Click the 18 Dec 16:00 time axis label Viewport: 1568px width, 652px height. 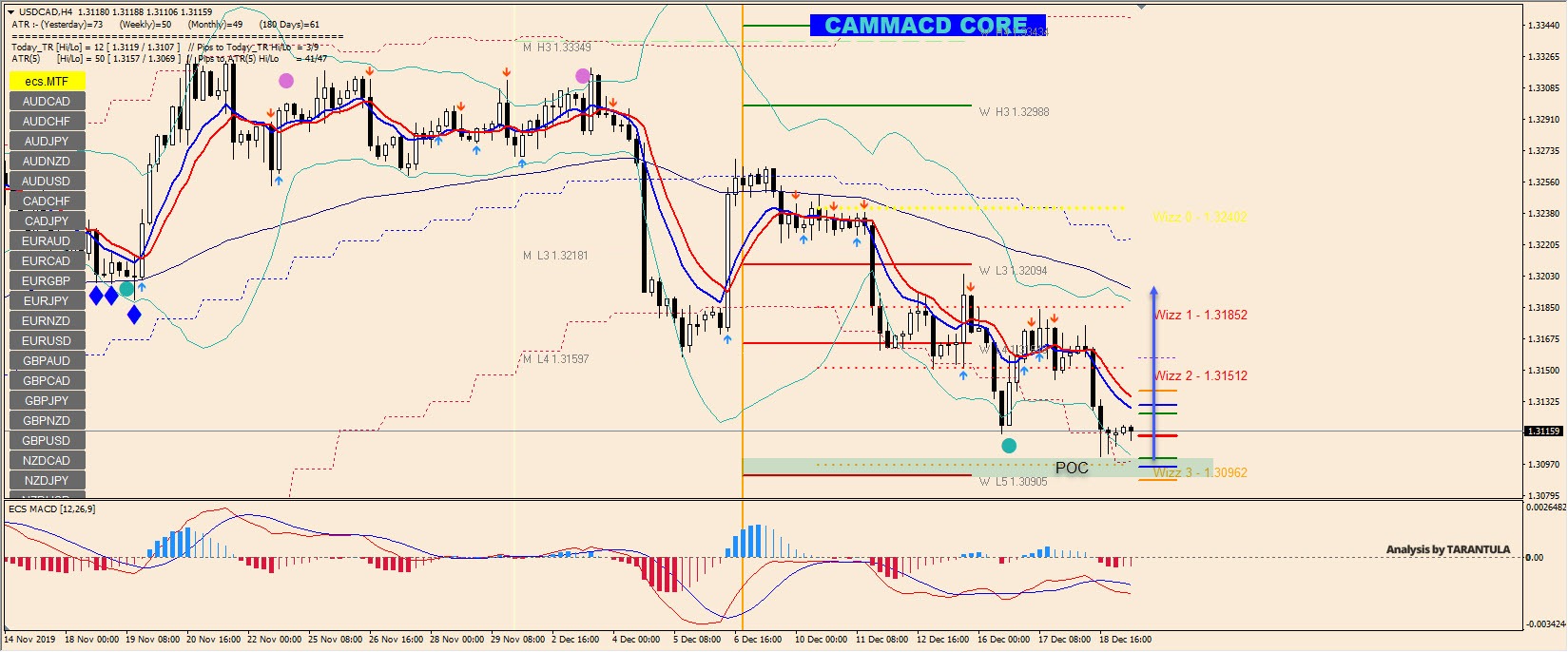[1126, 640]
